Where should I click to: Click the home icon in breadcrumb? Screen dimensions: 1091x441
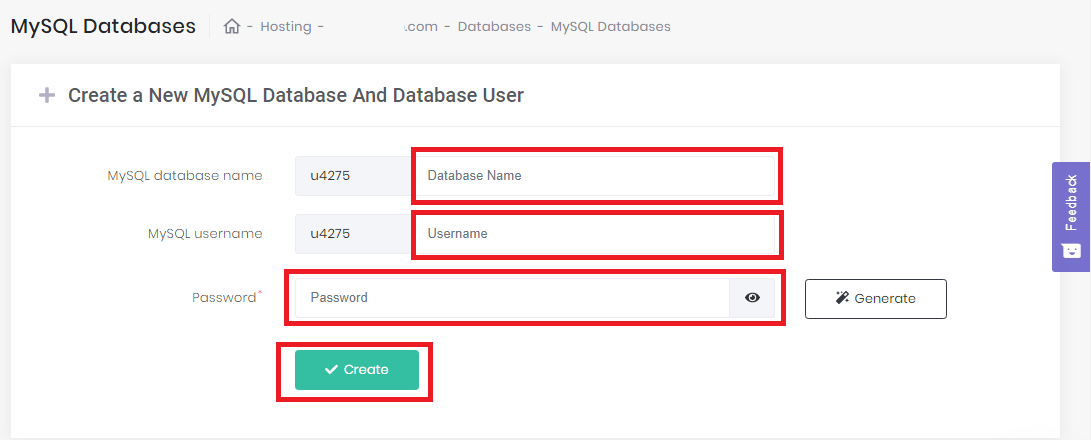coord(232,26)
